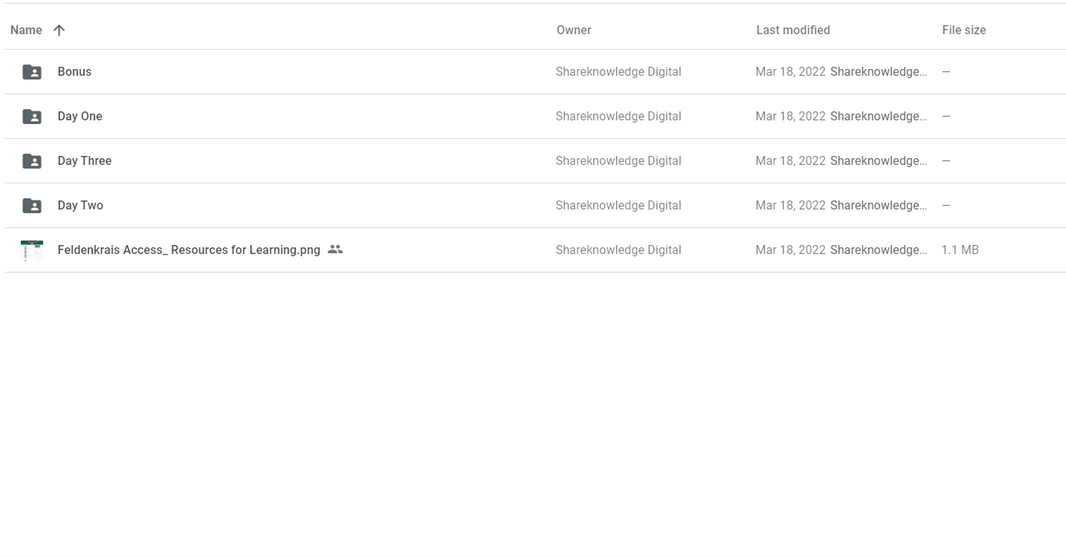Image resolution: width=1066 pixels, height=557 pixels.
Task: Click the File size column header
Action: (963, 30)
